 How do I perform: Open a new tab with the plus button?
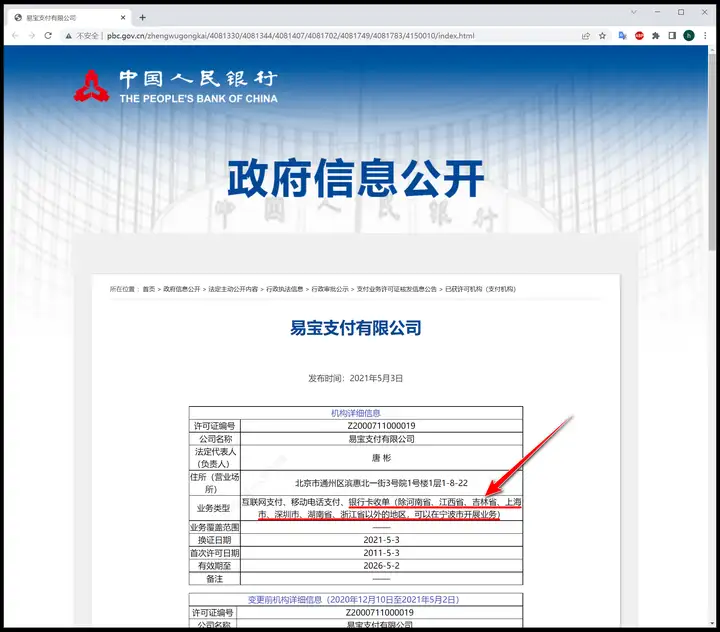pyautogui.click(x=142, y=17)
